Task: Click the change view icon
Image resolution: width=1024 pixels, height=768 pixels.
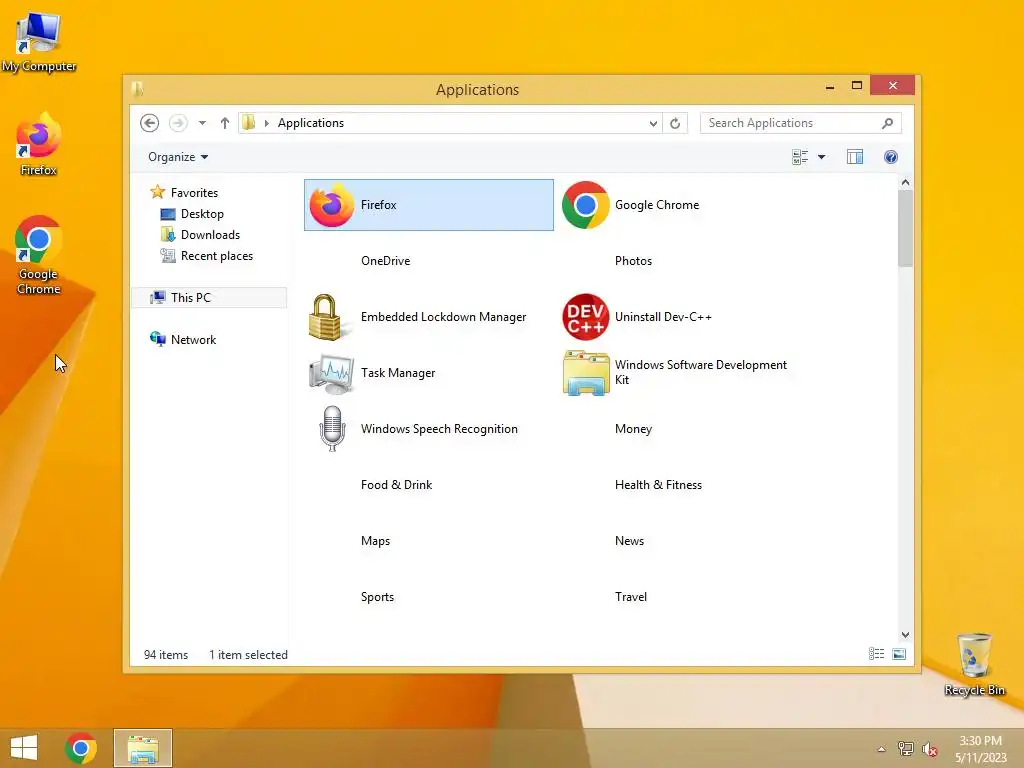Action: click(800, 157)
